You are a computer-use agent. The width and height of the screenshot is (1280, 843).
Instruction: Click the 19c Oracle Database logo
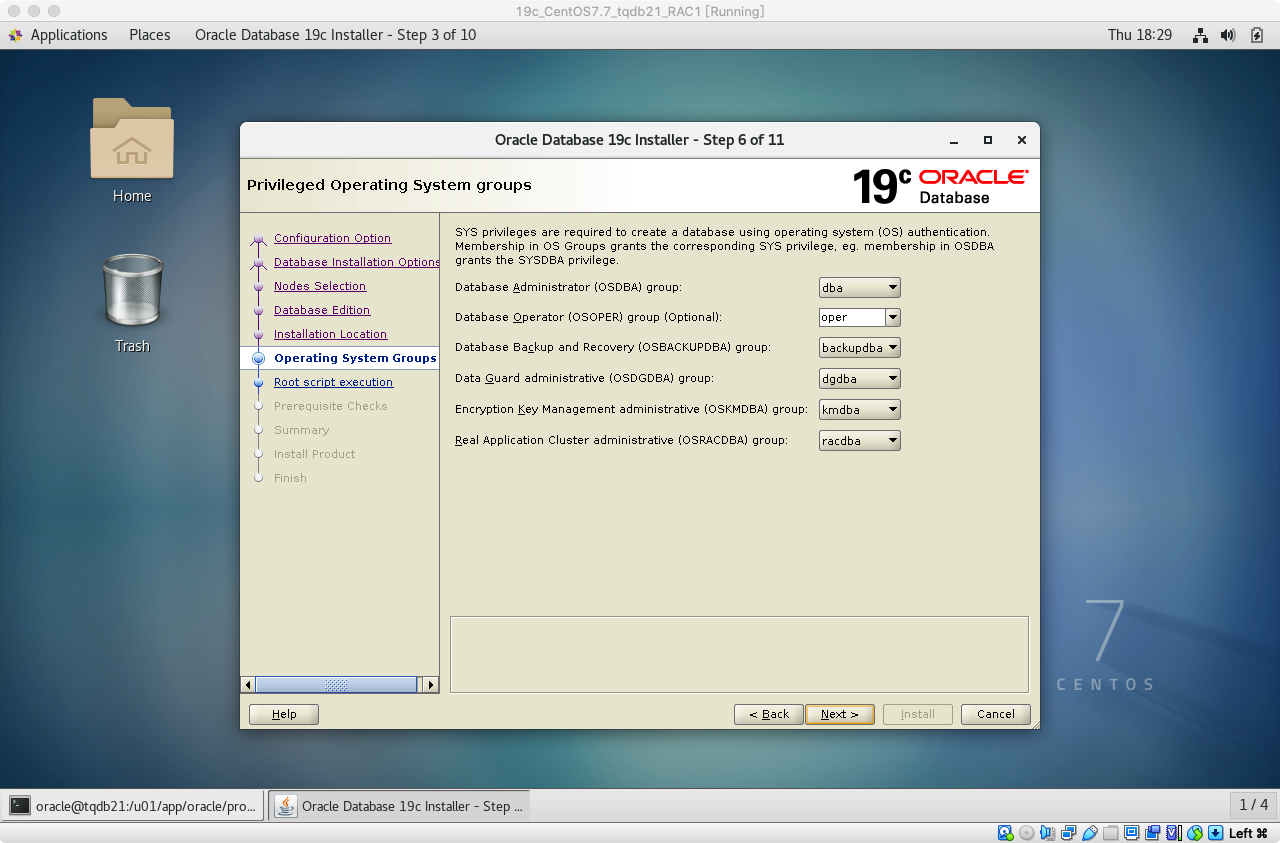[x=940, y=186]
